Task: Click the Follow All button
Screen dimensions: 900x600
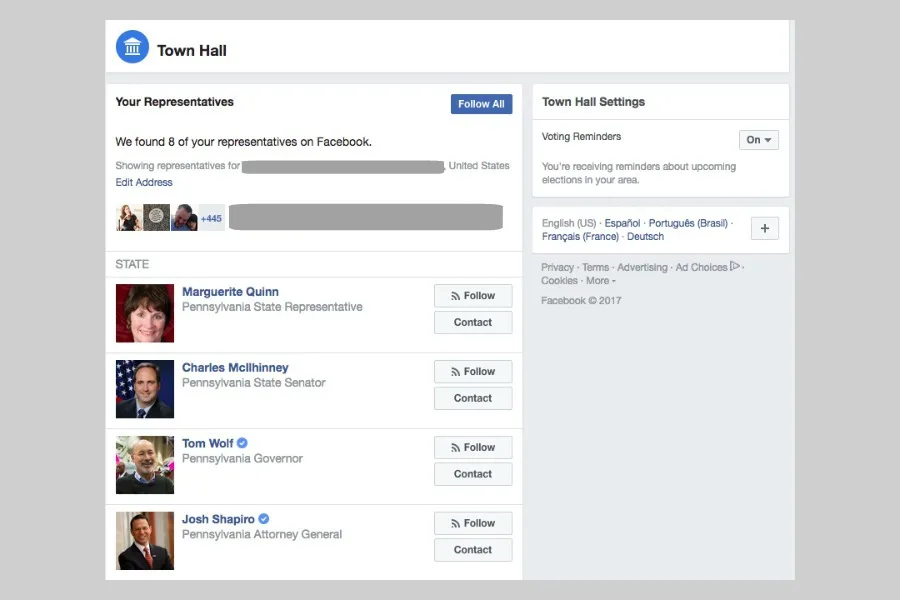Action: [x=481, y=103]
